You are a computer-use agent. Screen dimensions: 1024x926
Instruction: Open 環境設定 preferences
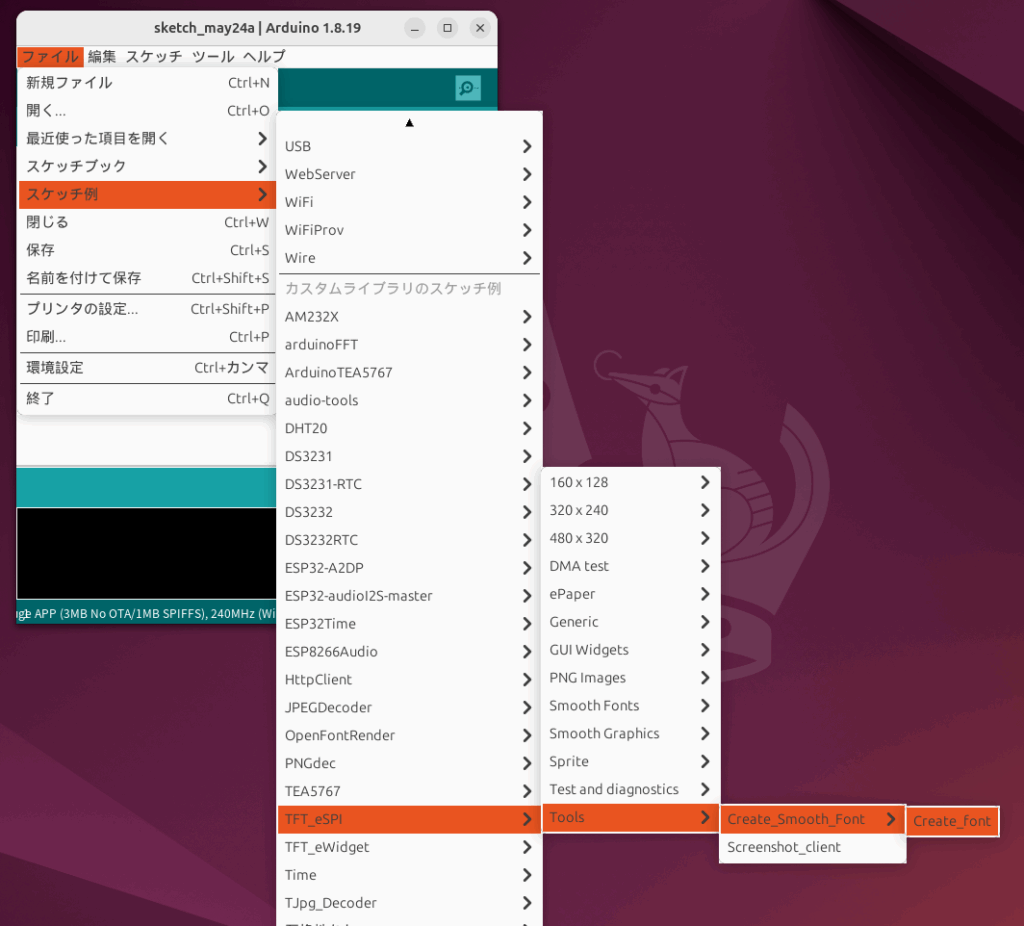pos(148,368)
